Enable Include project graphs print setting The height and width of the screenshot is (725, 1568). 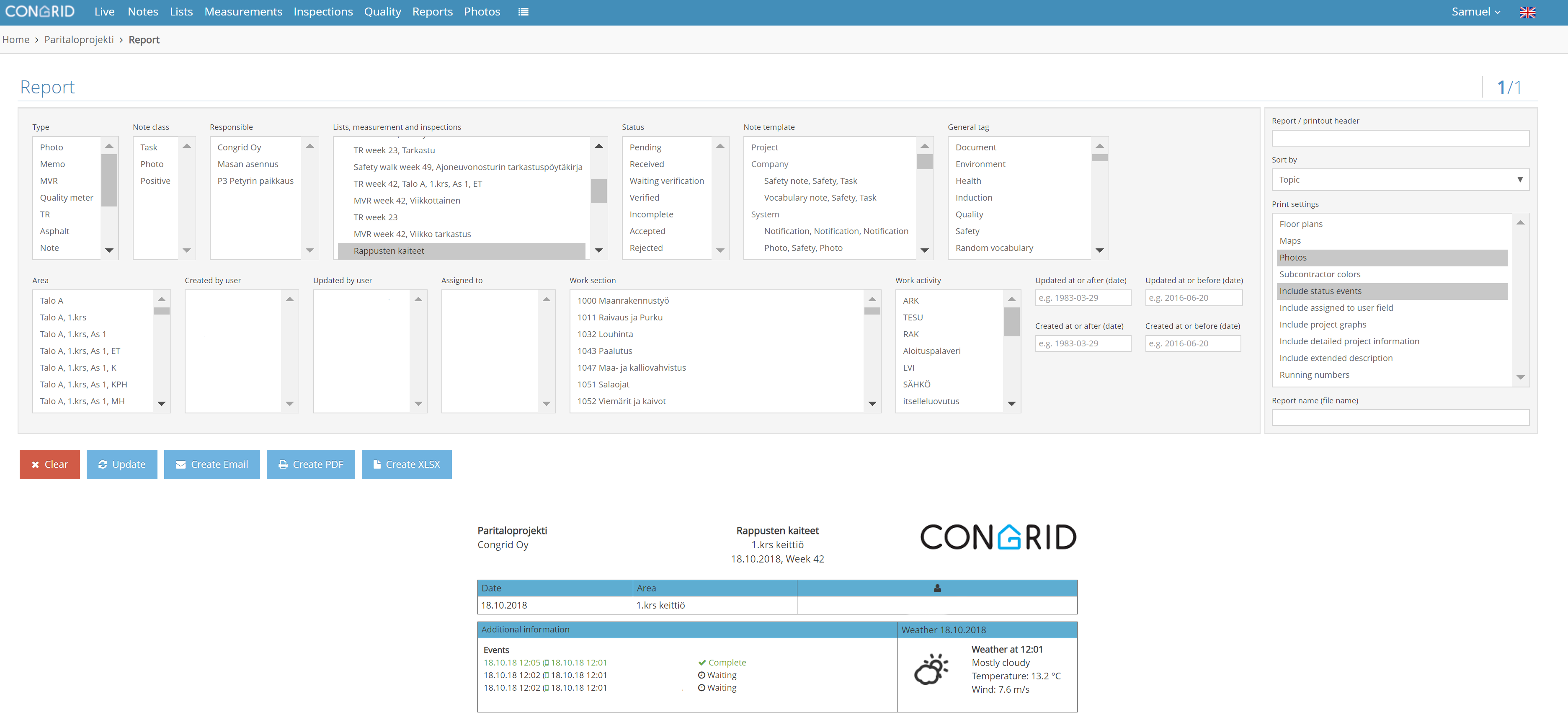coord(1392,325)
